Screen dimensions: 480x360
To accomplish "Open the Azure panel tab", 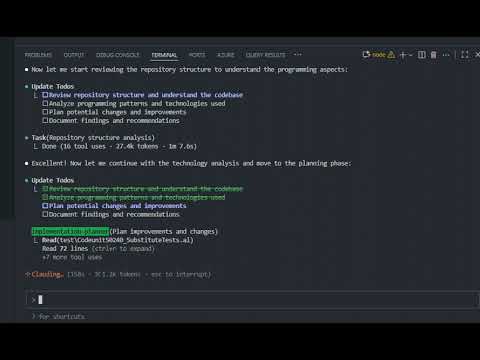I will pos(226,55).
